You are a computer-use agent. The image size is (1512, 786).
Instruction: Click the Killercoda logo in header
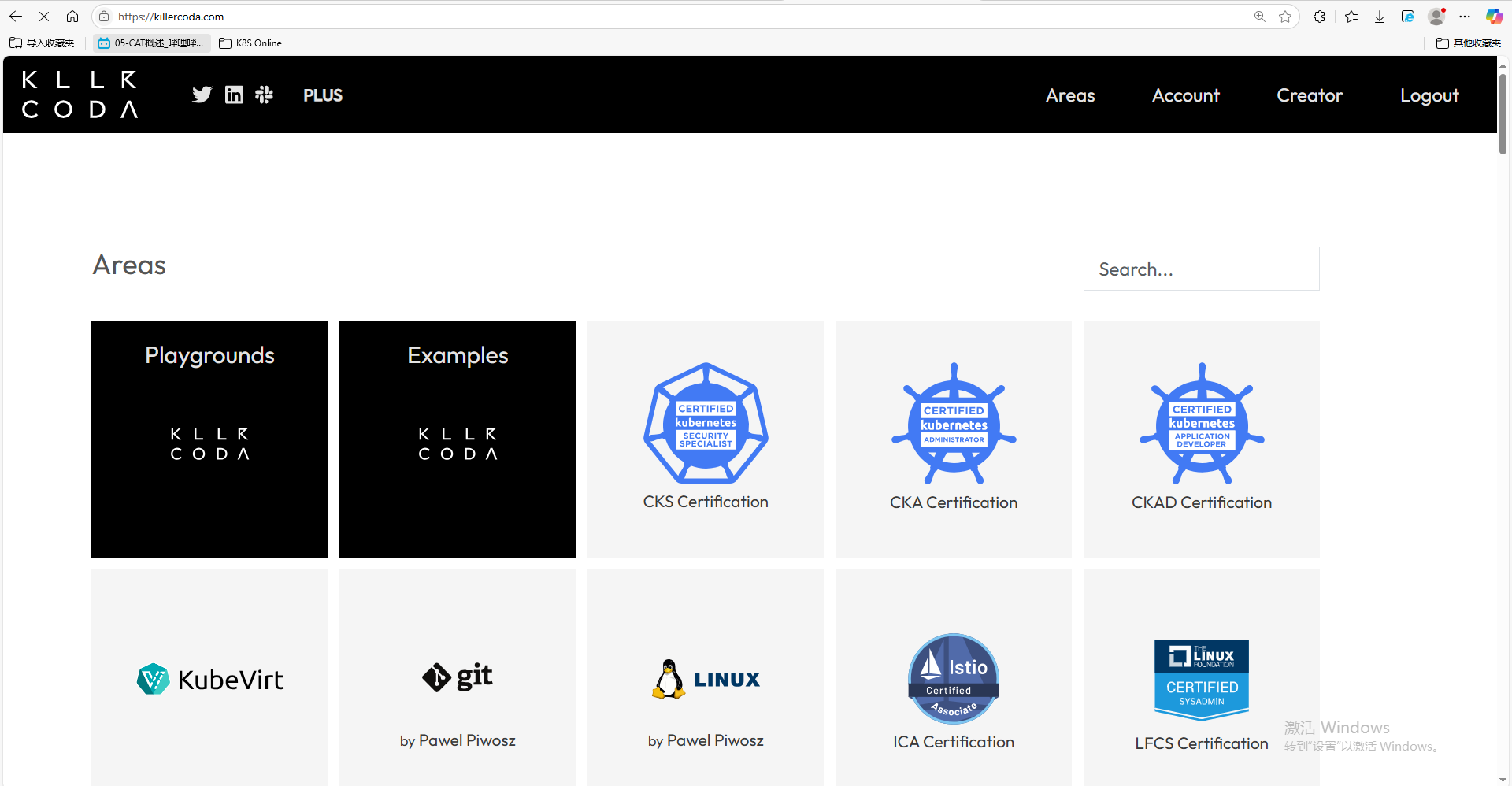(80, 95)
